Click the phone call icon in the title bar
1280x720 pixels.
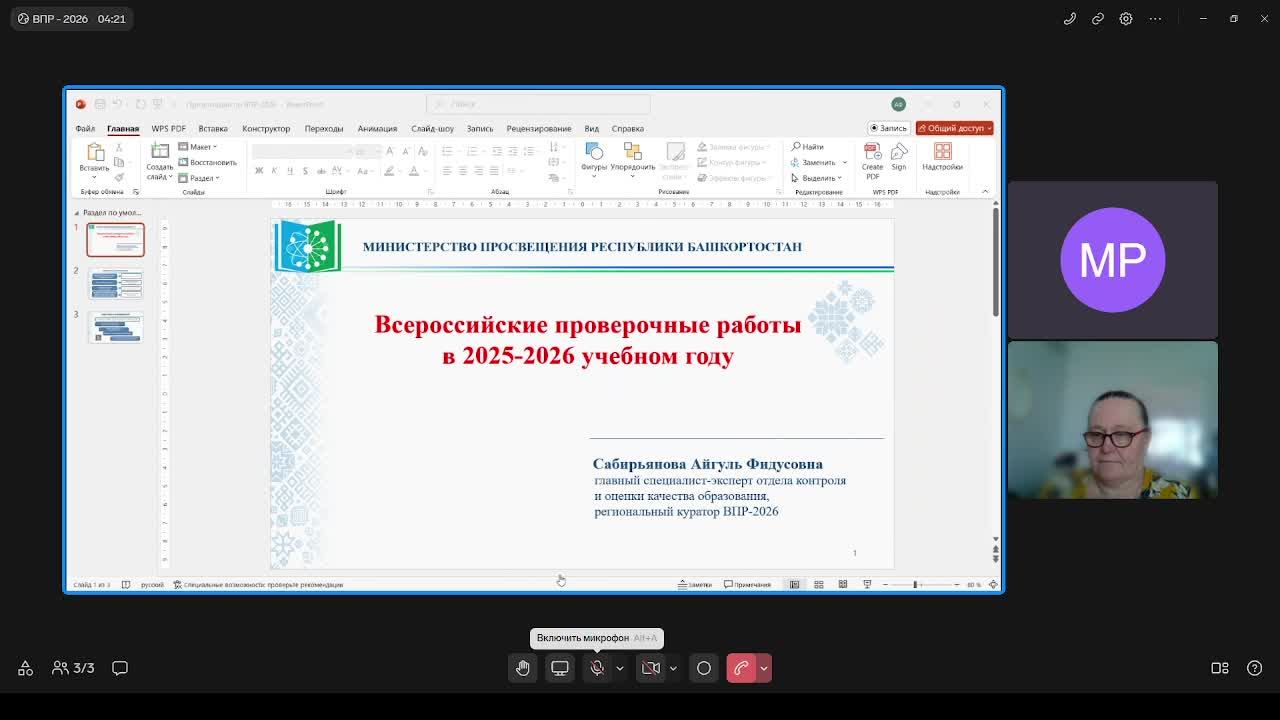point(1070,18)
